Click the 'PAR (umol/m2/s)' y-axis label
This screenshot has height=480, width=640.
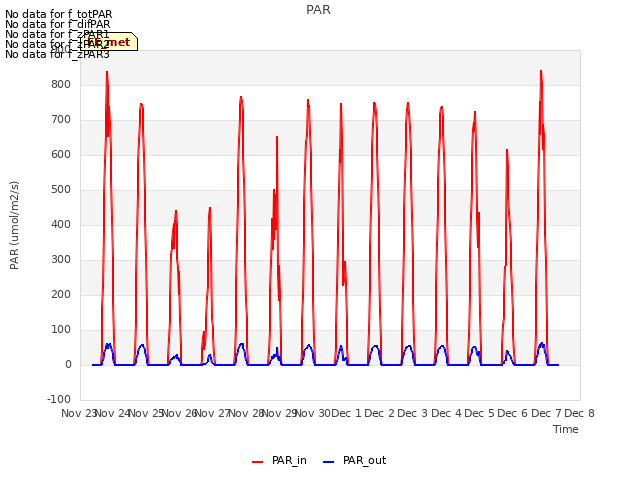14,225
